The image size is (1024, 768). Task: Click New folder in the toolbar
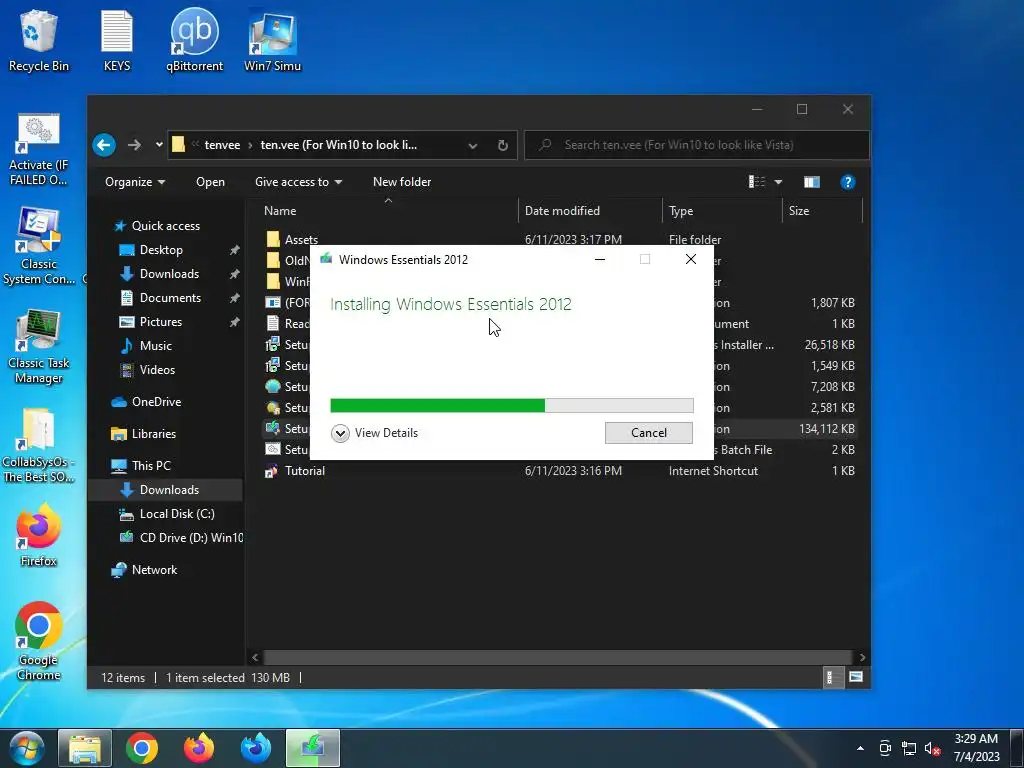click(x=402, y=182)
